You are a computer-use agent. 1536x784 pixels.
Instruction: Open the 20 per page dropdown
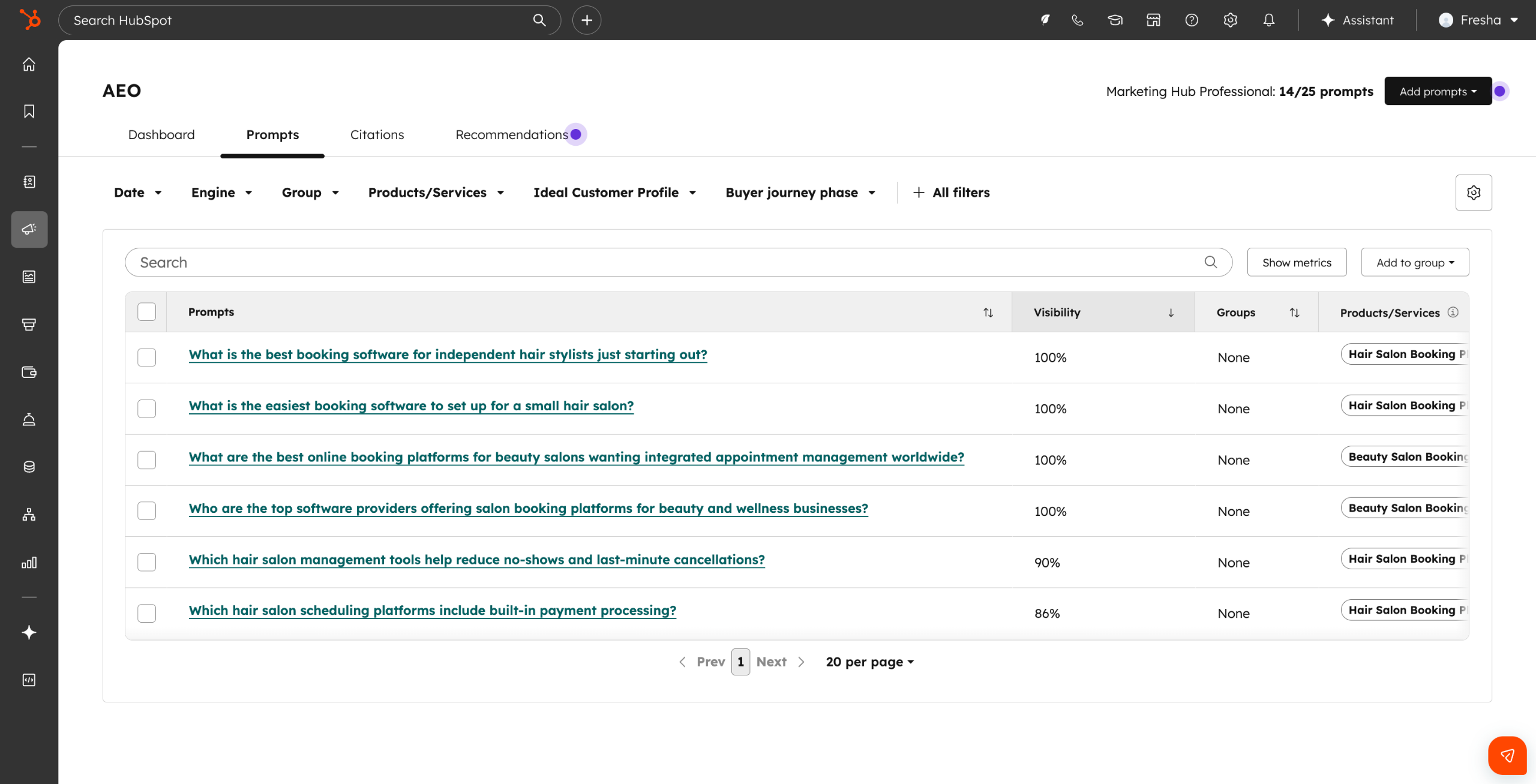pos(870,662)
